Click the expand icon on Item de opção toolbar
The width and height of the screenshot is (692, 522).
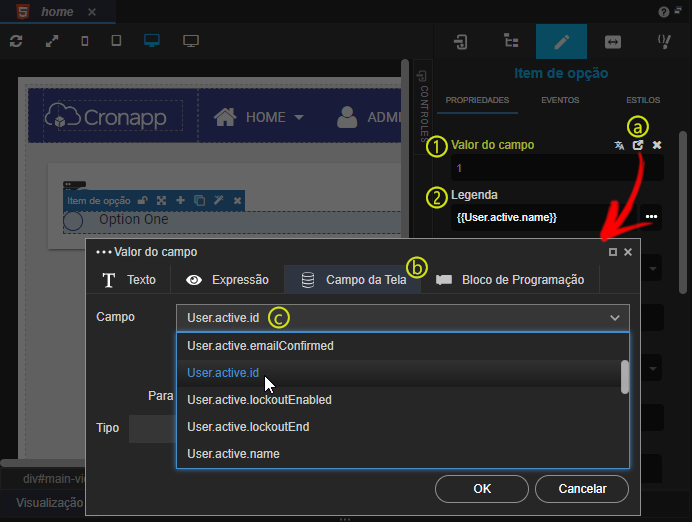coord(162,200)
